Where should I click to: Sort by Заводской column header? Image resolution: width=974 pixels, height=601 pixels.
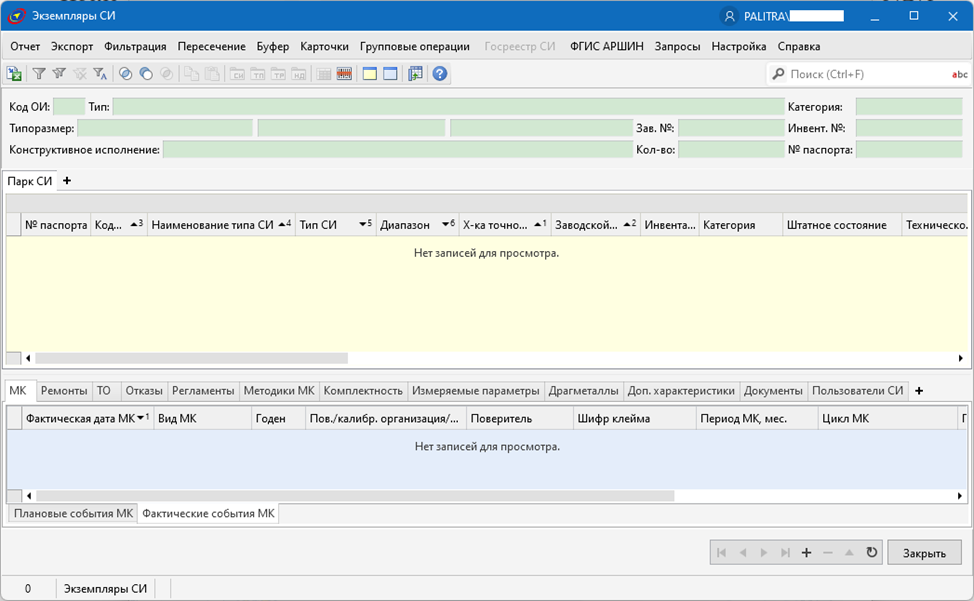pyautogui.click(x=596, y=225)
